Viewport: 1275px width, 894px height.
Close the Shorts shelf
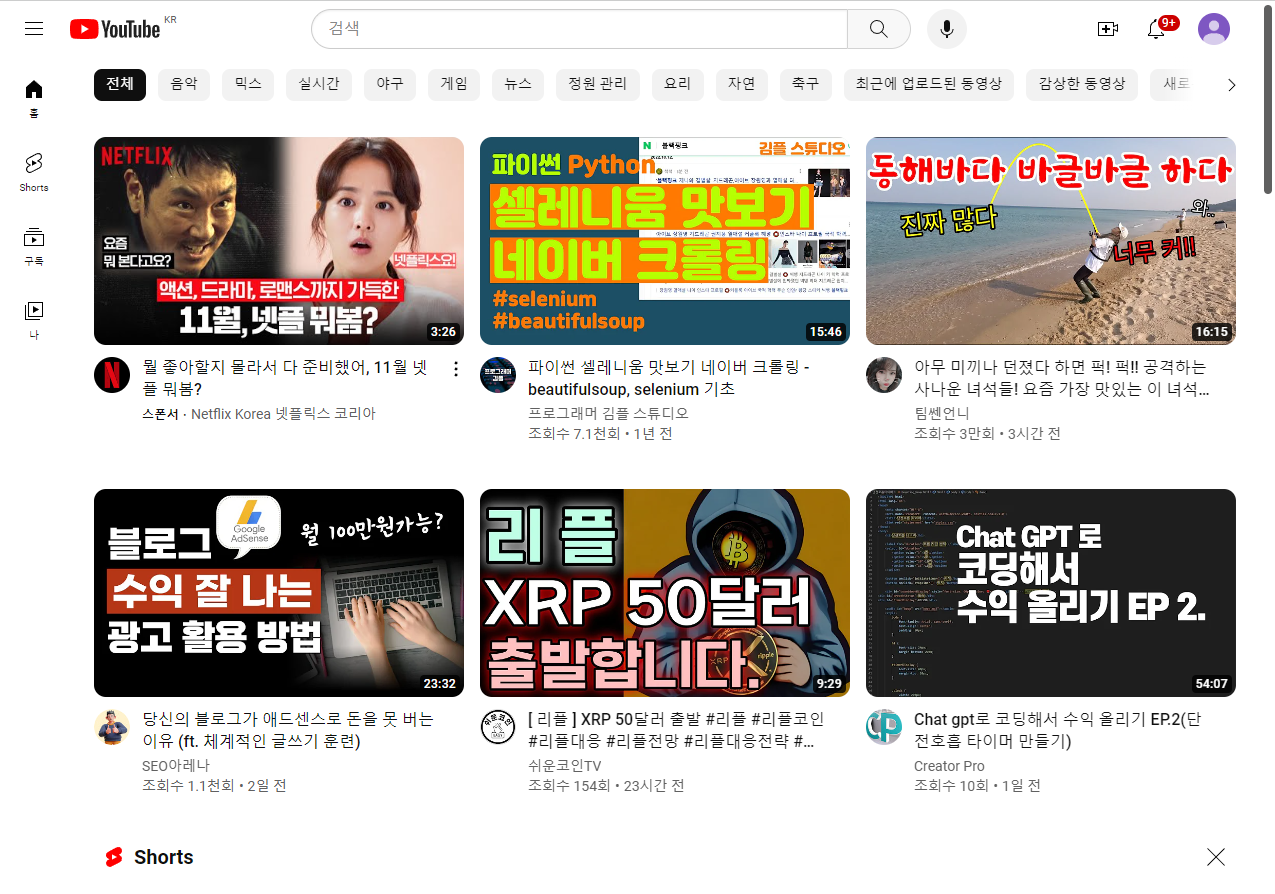(x=1215, y=857)
